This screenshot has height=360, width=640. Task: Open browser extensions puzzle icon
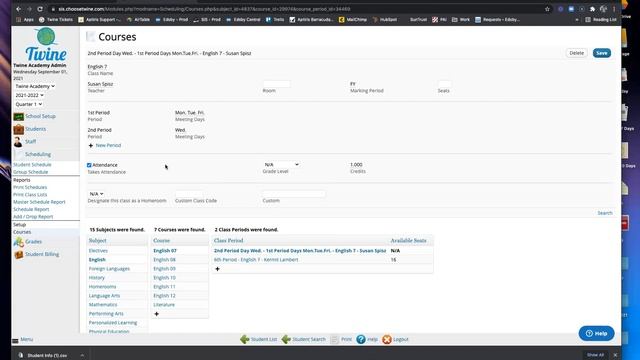pyautogui.click(x=592, y=9)
